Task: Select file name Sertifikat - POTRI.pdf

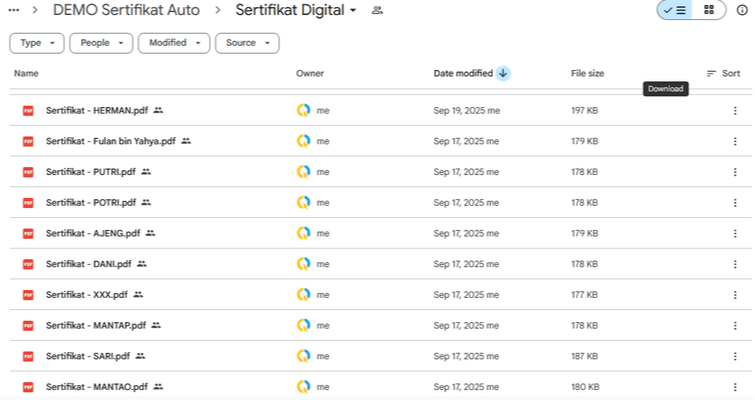Action: (x=91, y=203)
